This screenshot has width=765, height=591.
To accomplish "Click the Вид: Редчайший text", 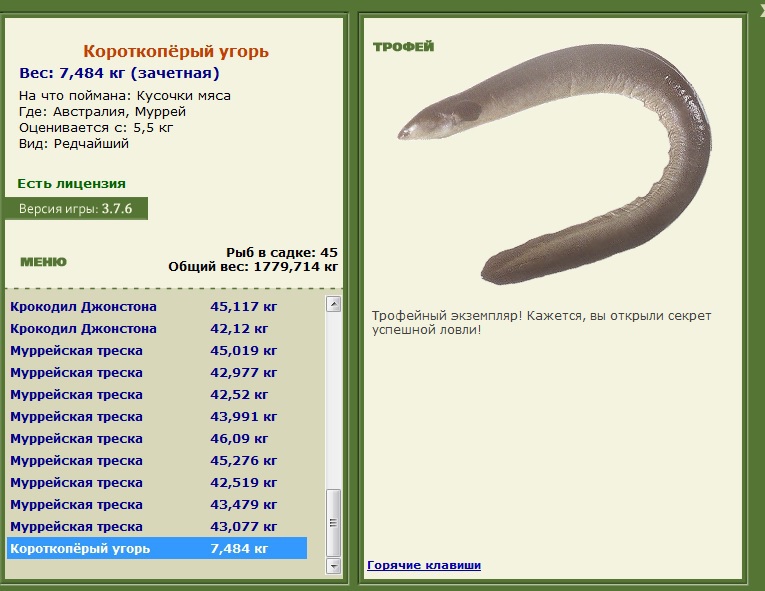I will (74, 144).
